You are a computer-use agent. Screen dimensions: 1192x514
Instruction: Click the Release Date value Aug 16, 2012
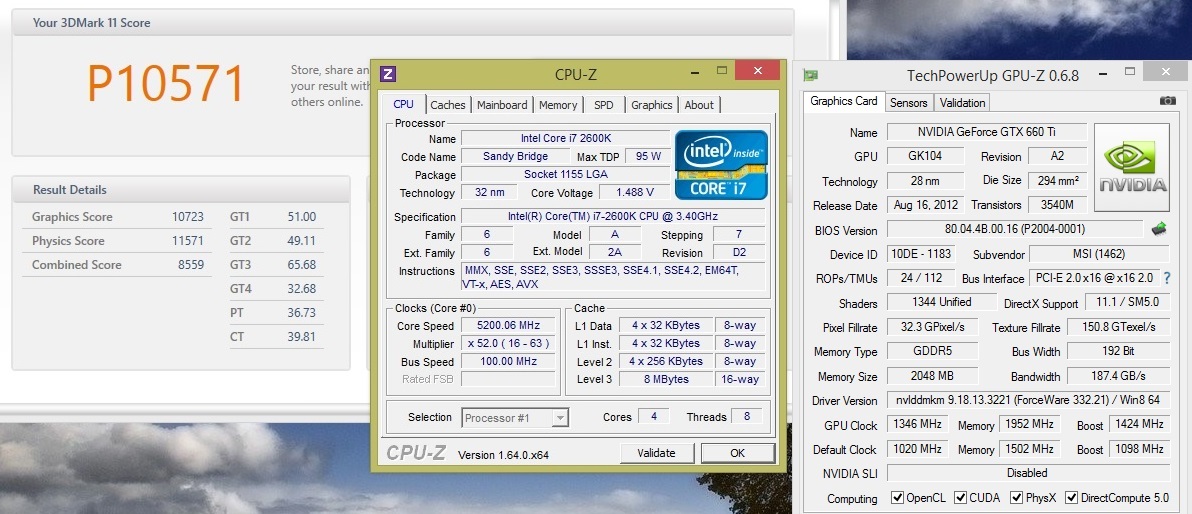click(925, 205)
